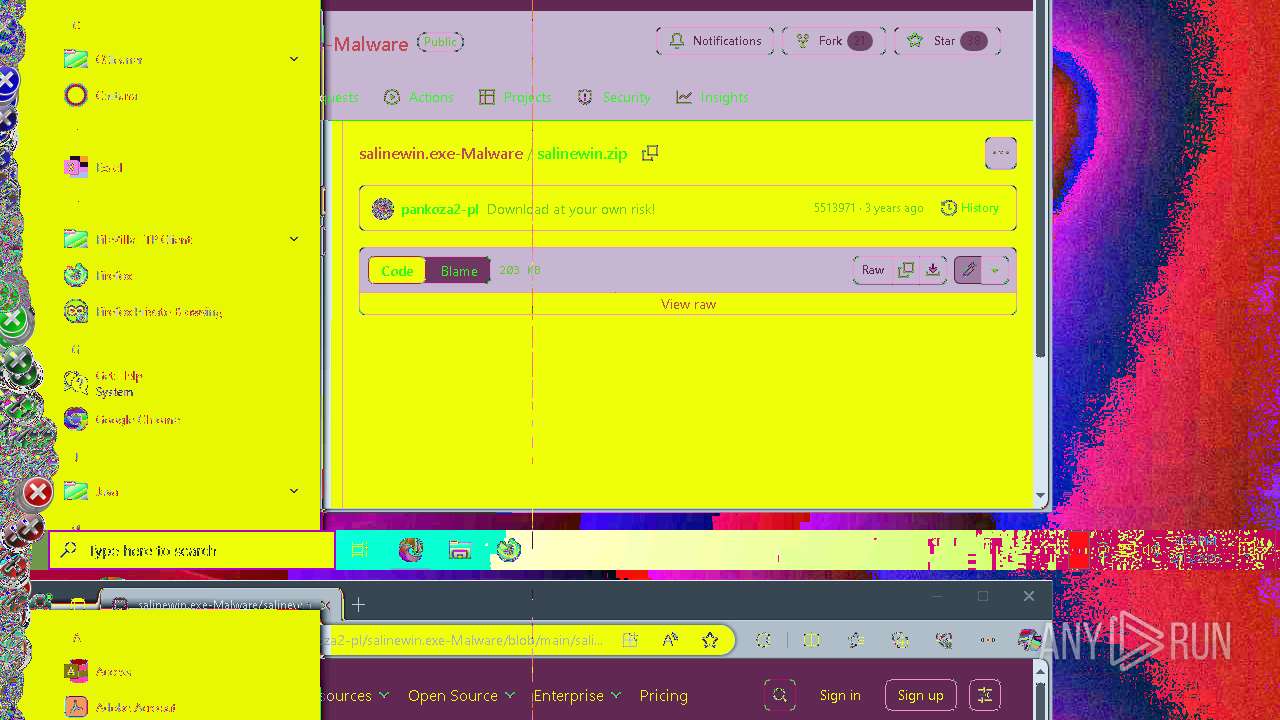Open file History
The height and width of the screenshot is (720, 1280).
point(970,208)
